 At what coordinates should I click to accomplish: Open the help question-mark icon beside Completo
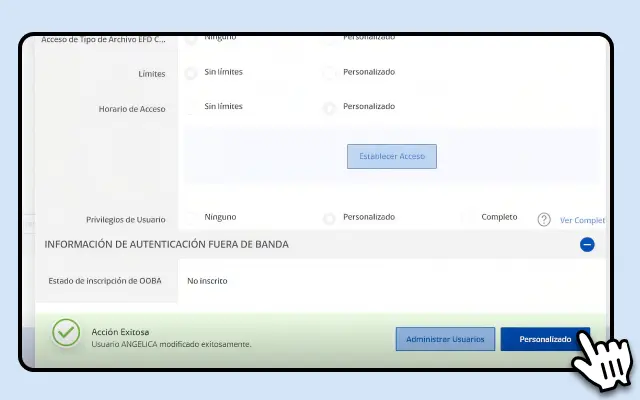[x=544, y=220]
